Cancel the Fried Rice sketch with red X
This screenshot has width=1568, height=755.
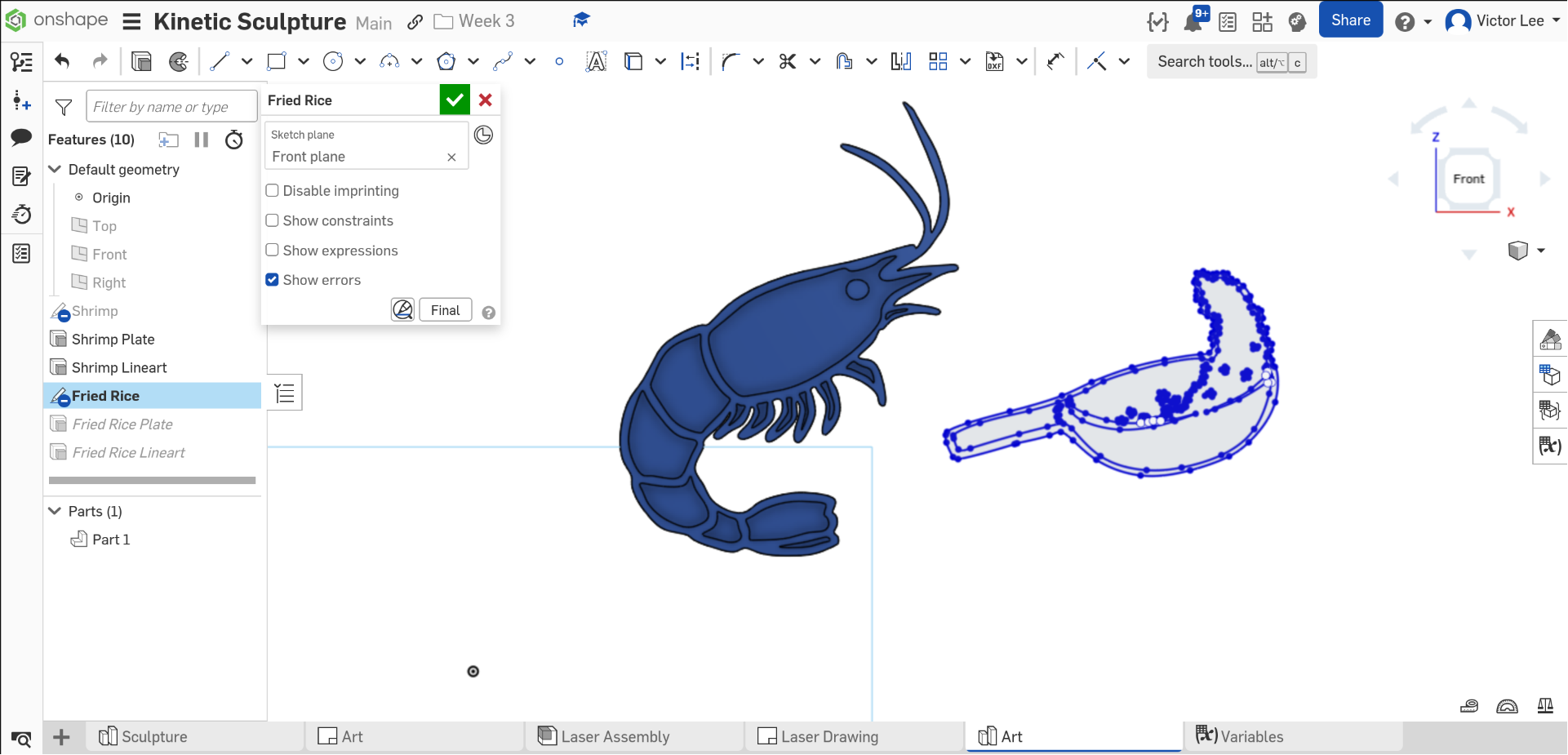[x=486, y=100]
